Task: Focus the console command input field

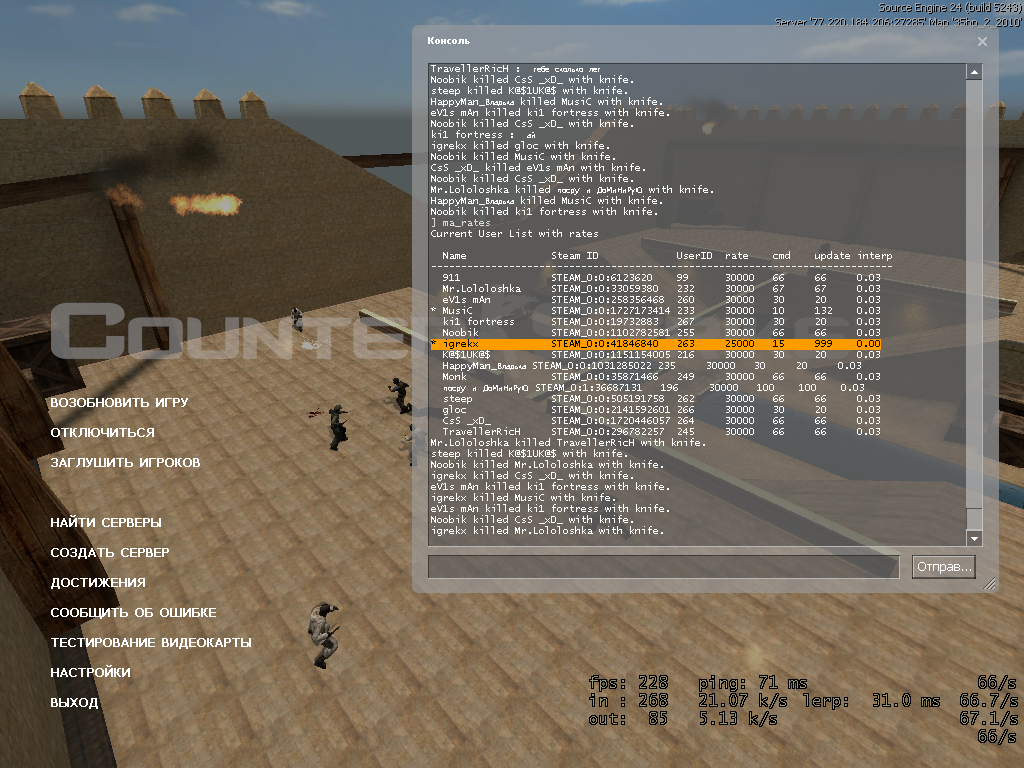Action: pyautogui.click(x=664, y=567)
